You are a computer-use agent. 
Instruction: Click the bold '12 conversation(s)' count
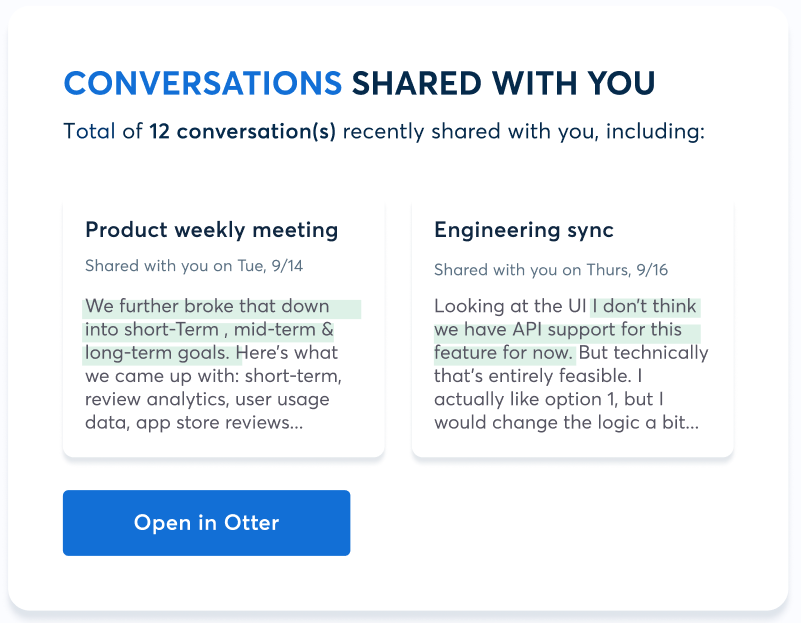pyautogui.click(x=242, y=131)
